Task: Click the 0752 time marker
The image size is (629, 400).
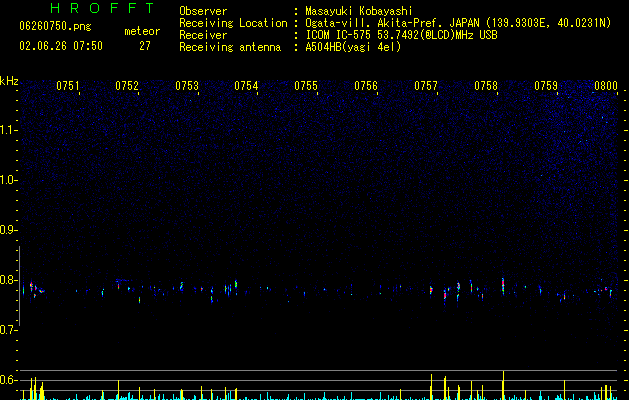Action: coord(127,85)
